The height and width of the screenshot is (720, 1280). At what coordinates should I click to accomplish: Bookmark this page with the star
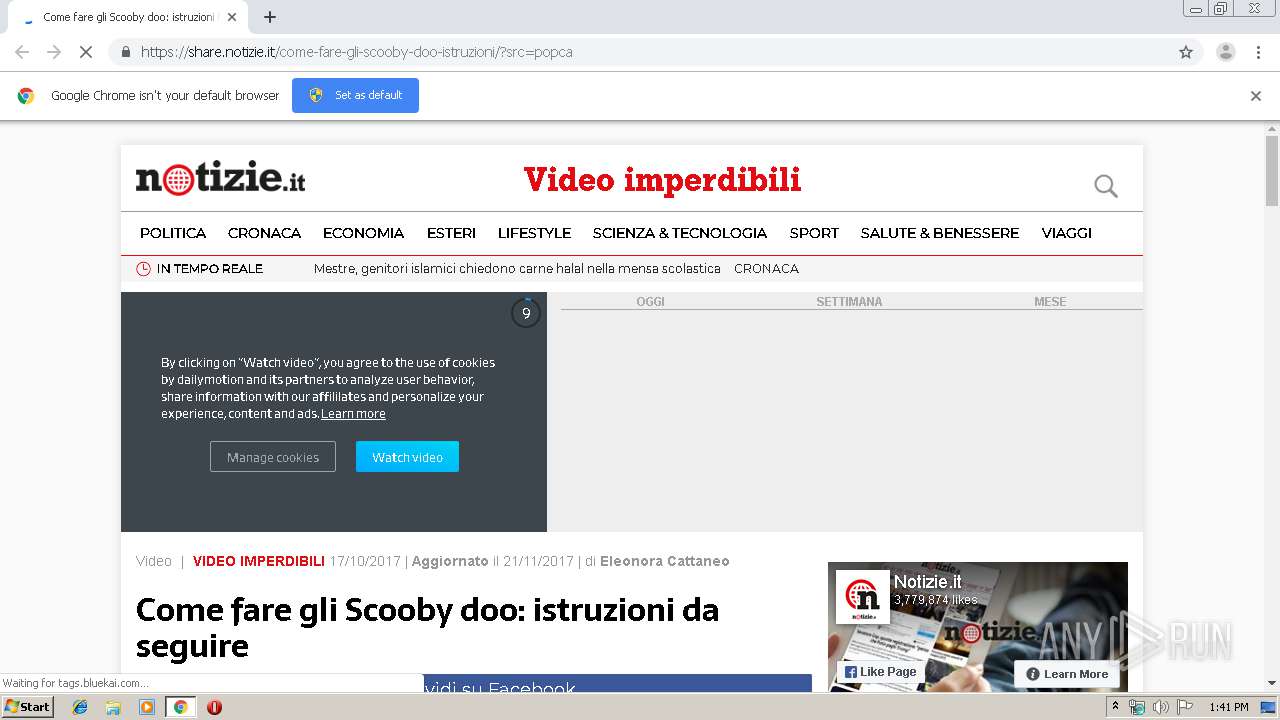coord(1186,52)
